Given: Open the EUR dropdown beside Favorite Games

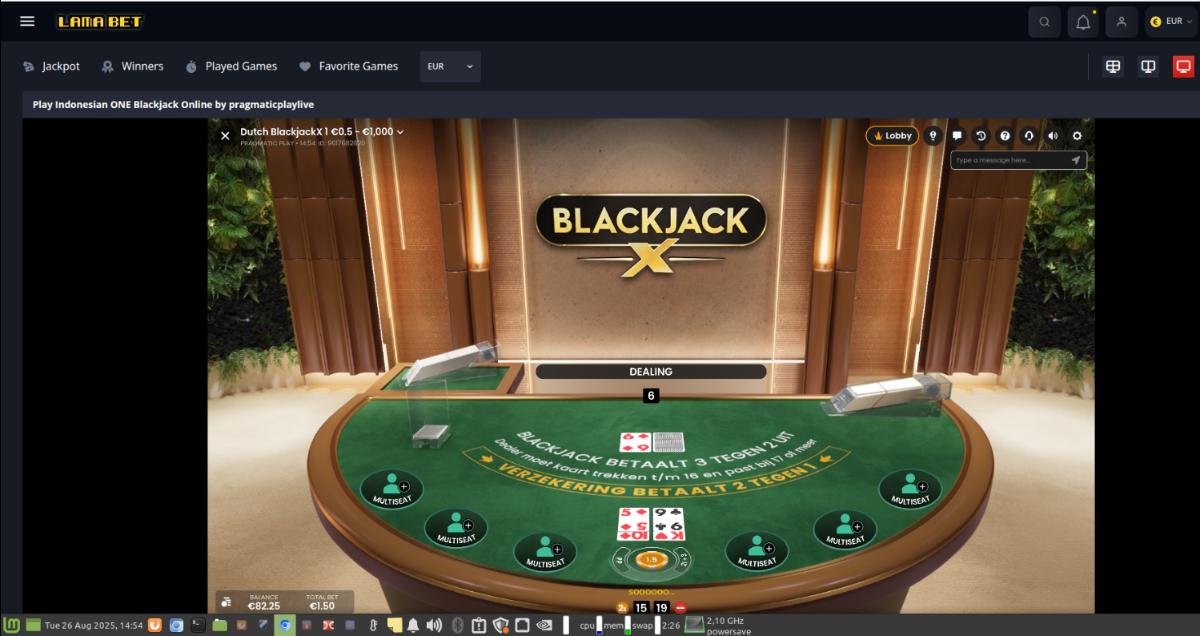Looking at the screenshot, I should [450, 67].
